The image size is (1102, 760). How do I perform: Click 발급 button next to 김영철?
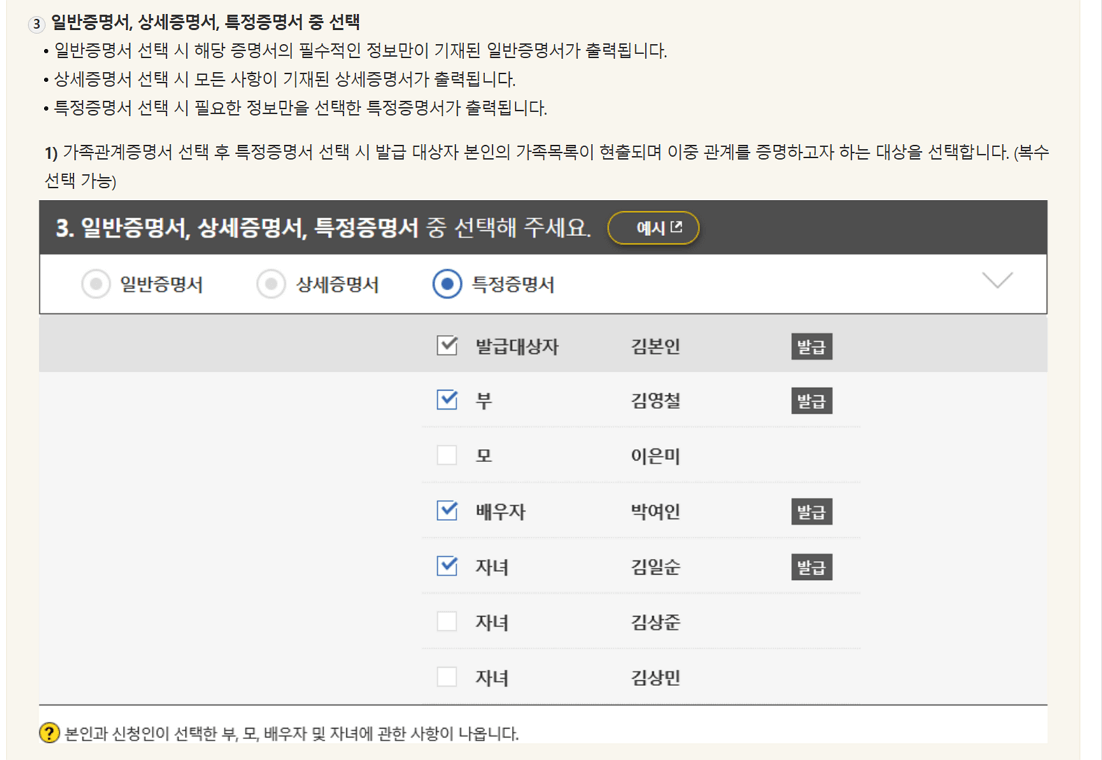811,399
